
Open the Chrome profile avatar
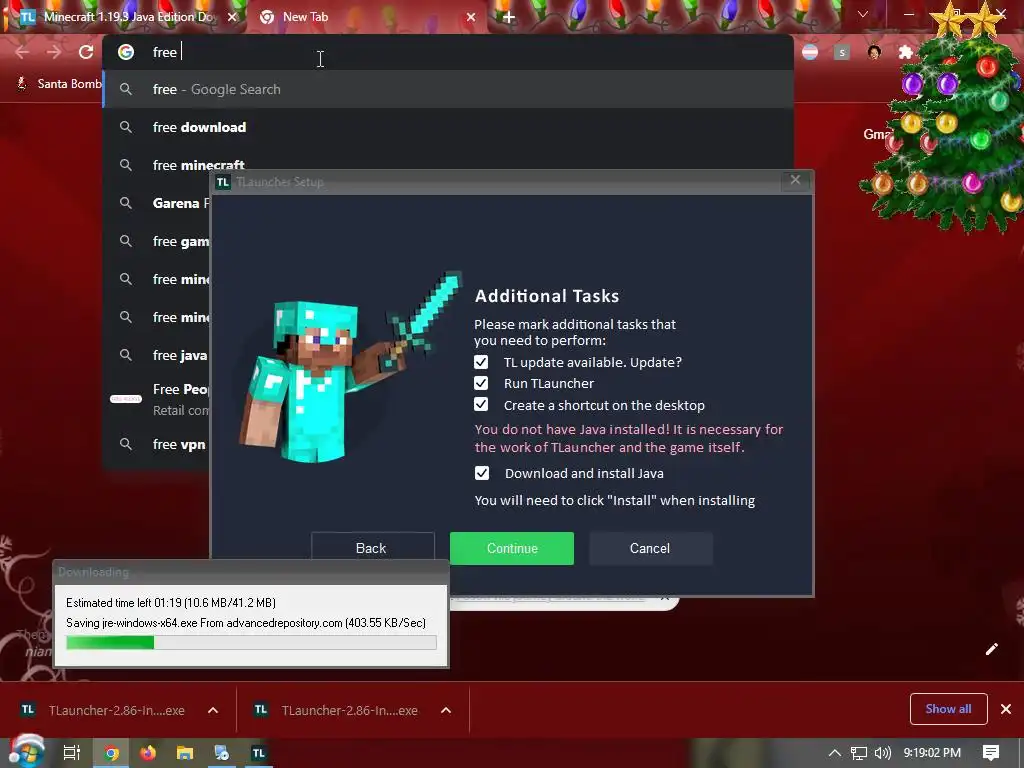point(874,52)
